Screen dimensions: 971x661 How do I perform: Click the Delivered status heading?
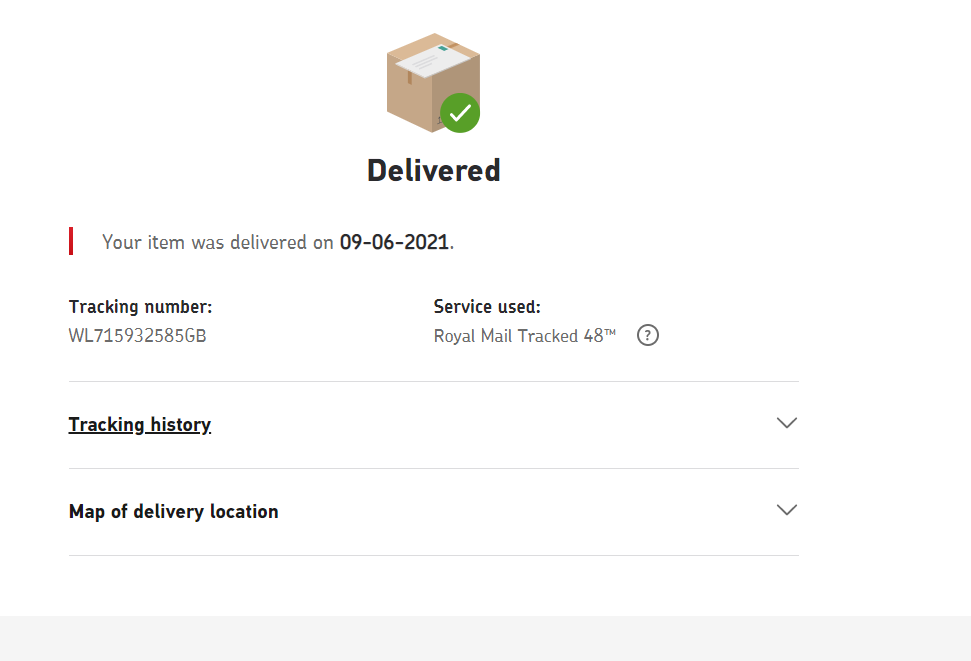coord(433,171)
